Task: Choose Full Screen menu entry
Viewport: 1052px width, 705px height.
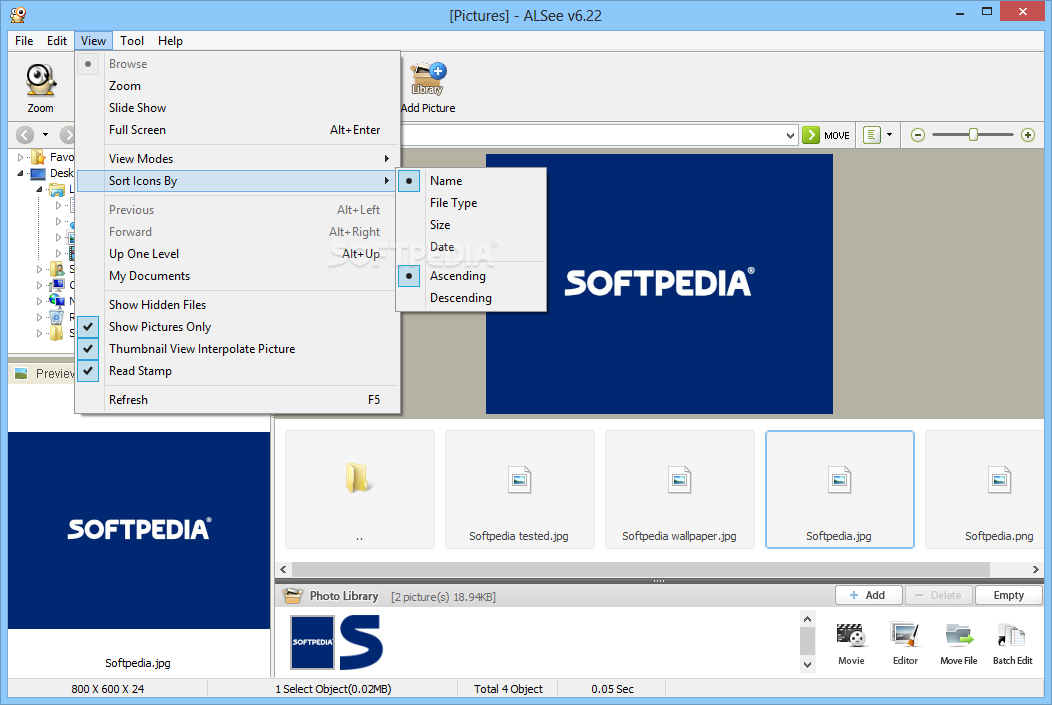Action: point(238,130)
